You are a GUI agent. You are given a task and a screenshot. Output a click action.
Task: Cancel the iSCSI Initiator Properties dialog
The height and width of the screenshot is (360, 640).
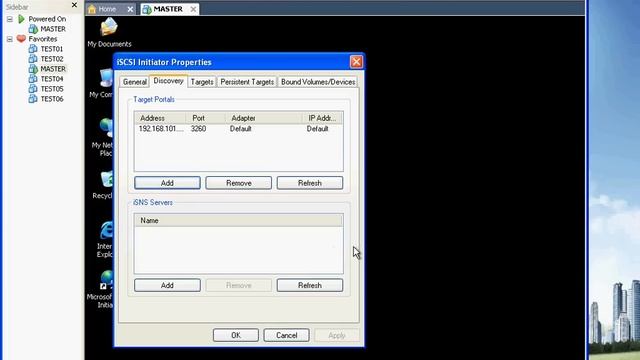point(287,335)
